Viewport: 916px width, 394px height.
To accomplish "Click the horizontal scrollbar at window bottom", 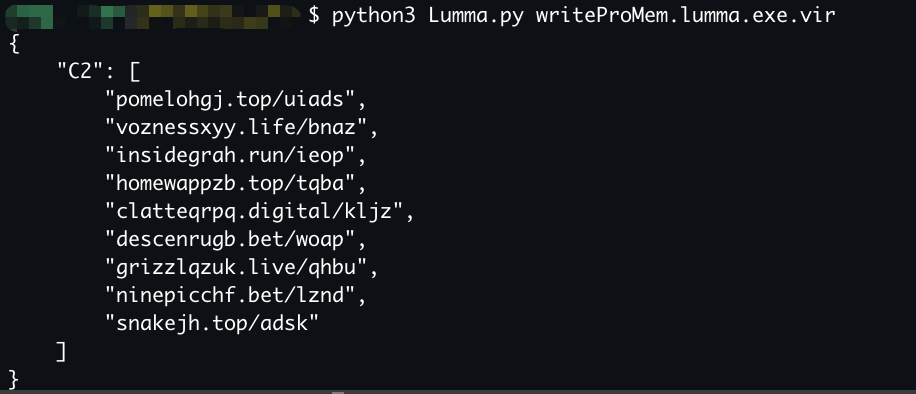I will click(x=458, y=392).
